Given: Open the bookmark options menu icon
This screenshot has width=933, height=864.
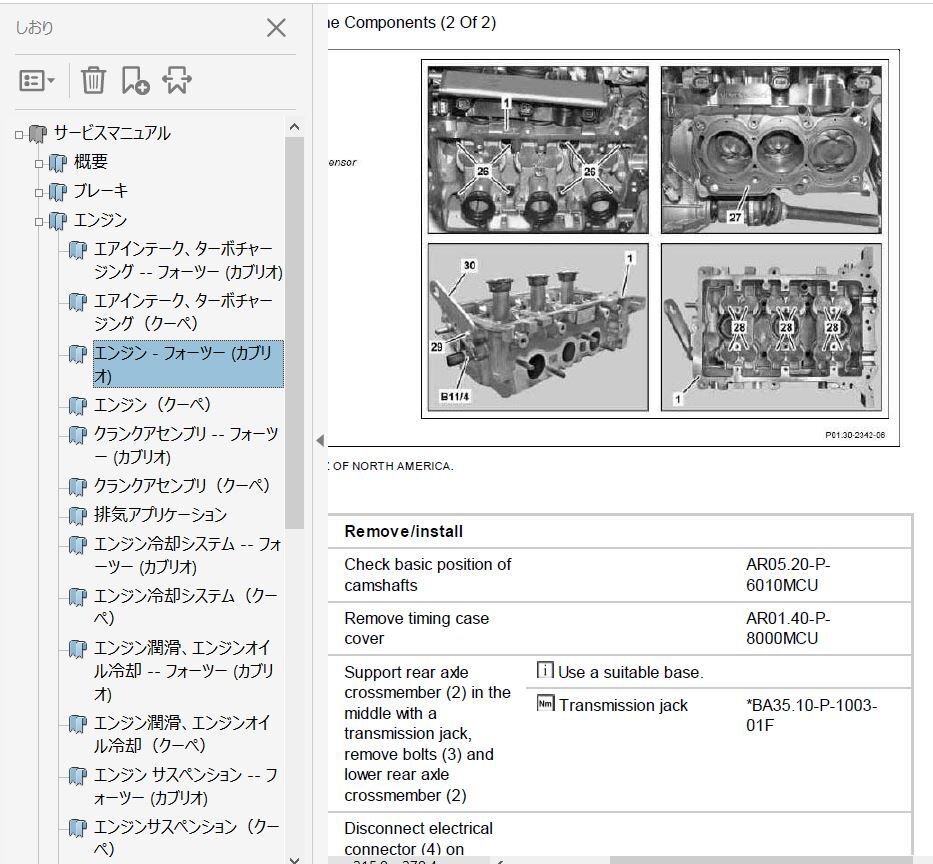Looking at the screenshot, I should coord(36,81).
